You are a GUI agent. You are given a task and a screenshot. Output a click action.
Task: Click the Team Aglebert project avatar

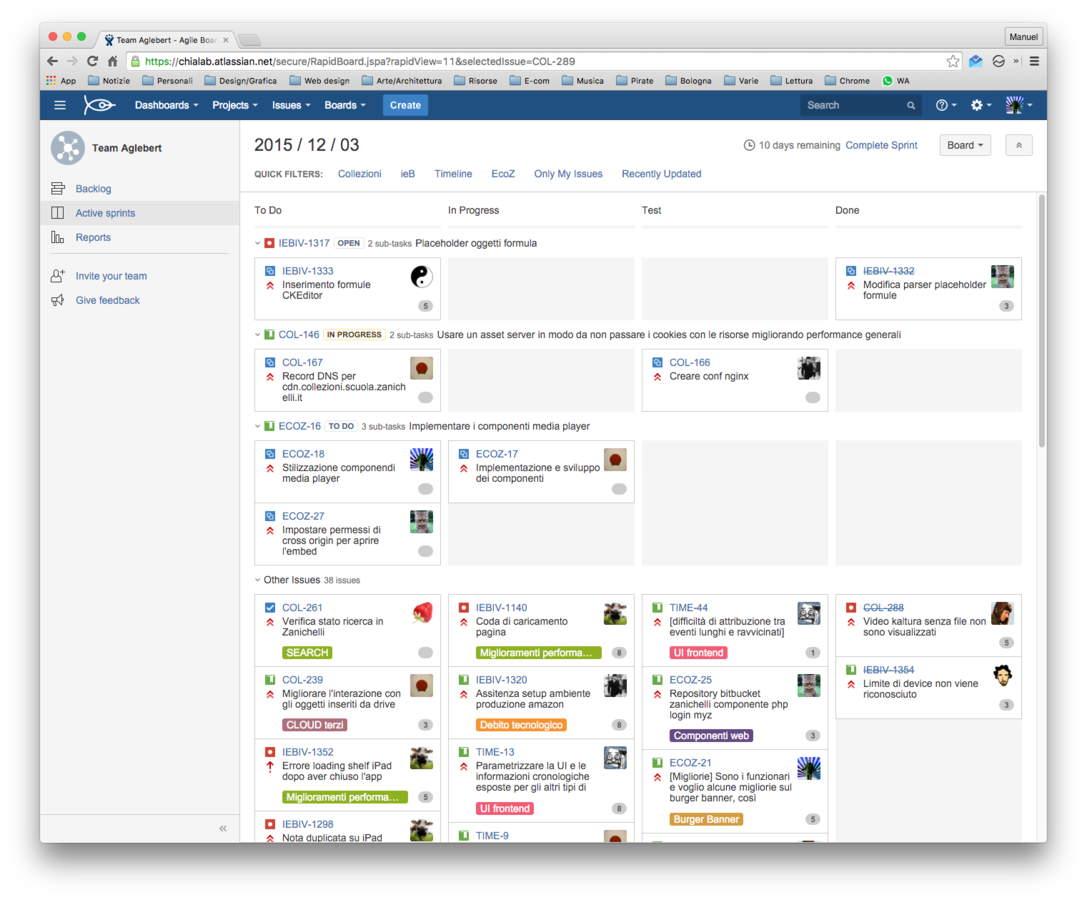point(68,148)
